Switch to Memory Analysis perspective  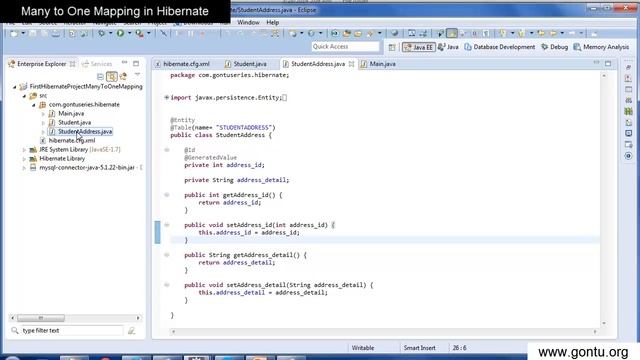point(601,47)
